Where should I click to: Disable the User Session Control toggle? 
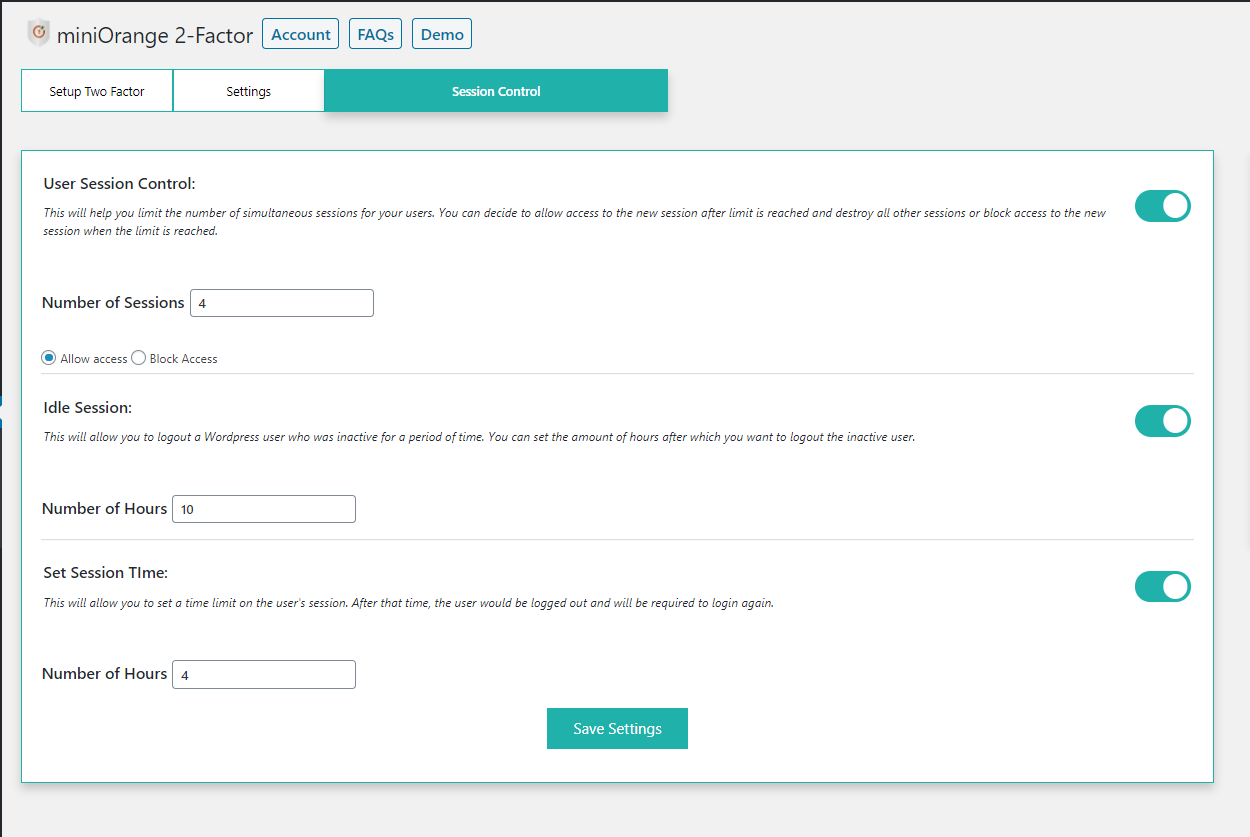click(1163, 206)
